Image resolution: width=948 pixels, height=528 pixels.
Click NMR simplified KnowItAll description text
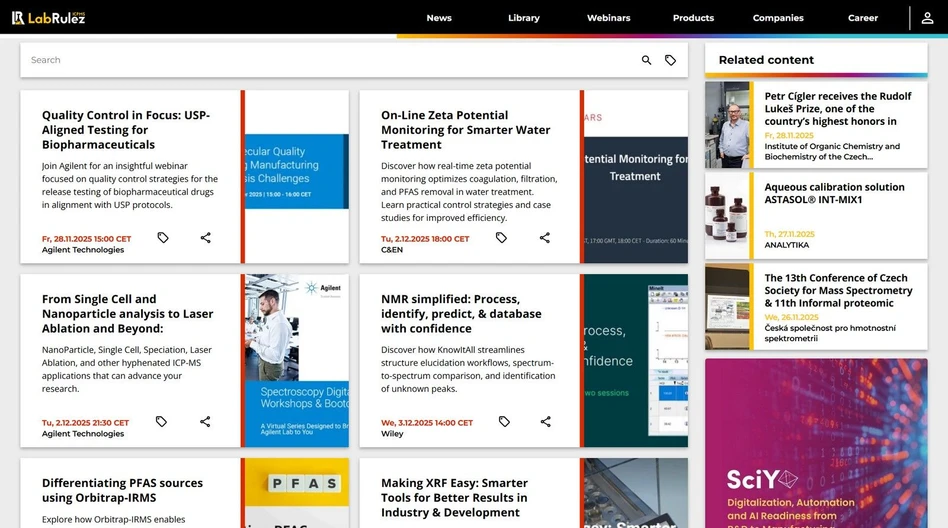[468, 369]
